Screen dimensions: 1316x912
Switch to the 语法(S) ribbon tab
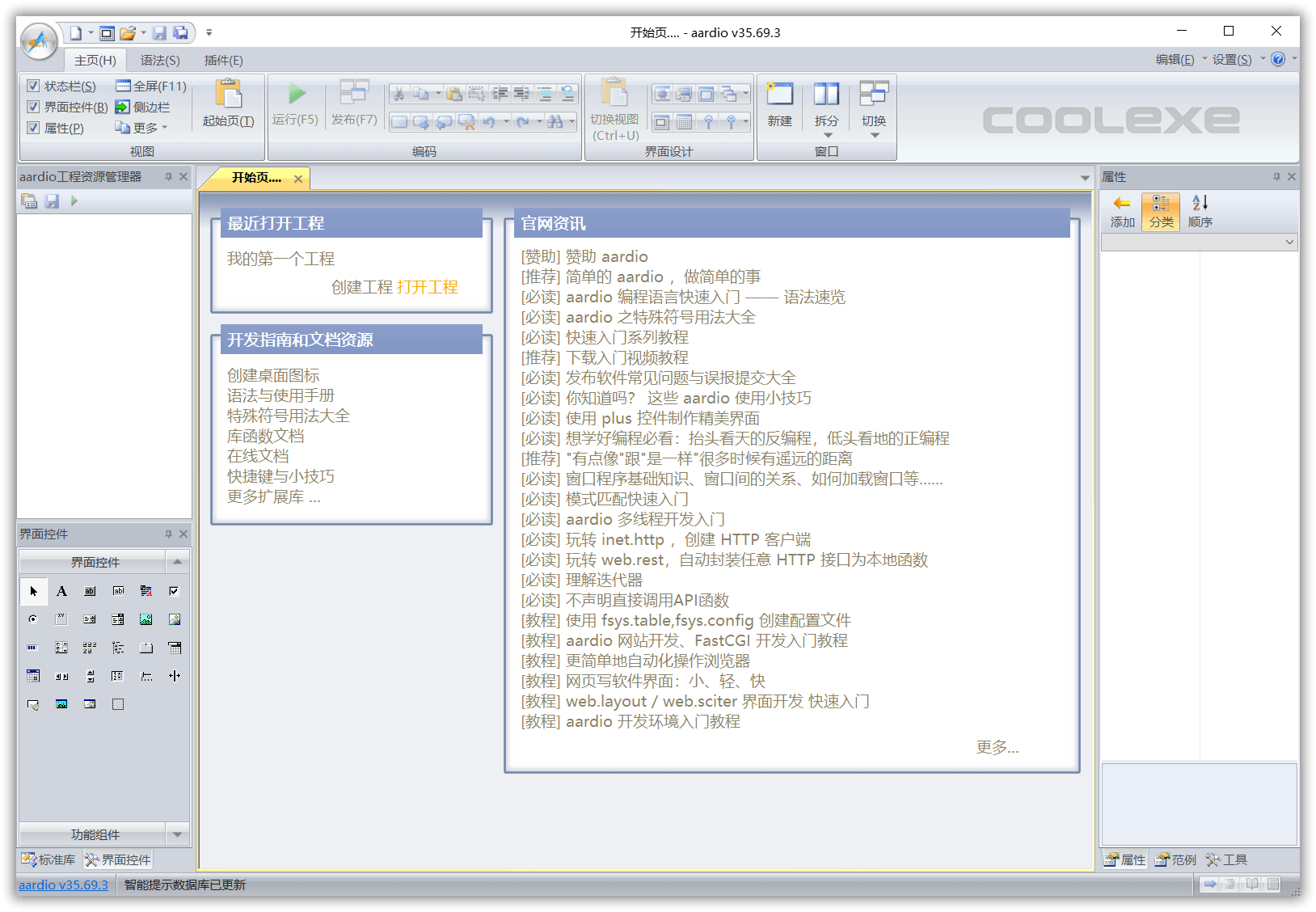coord(158,60)
